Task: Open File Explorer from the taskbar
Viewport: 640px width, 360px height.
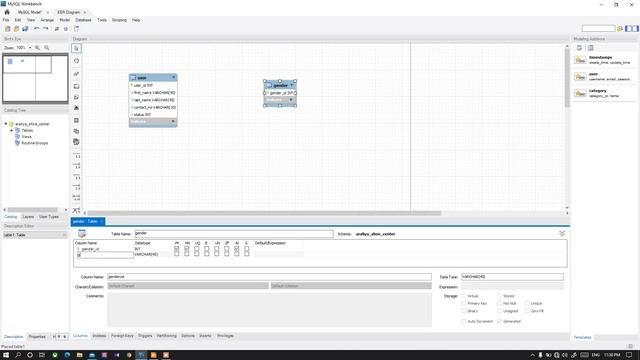Action: click(x=80, y=355)
